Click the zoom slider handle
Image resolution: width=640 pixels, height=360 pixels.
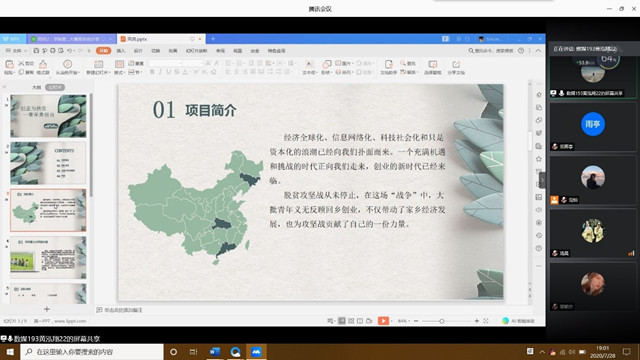pos(442,321)
